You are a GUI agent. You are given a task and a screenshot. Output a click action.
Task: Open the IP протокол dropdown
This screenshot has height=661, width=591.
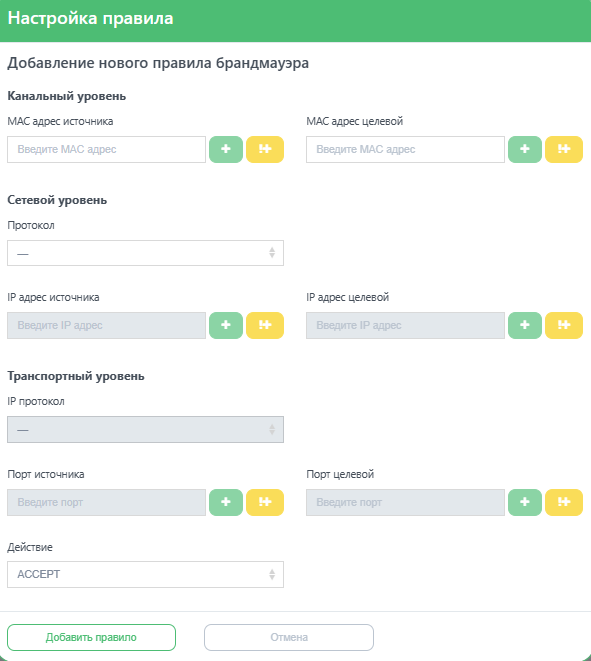(x=145, y=430)
